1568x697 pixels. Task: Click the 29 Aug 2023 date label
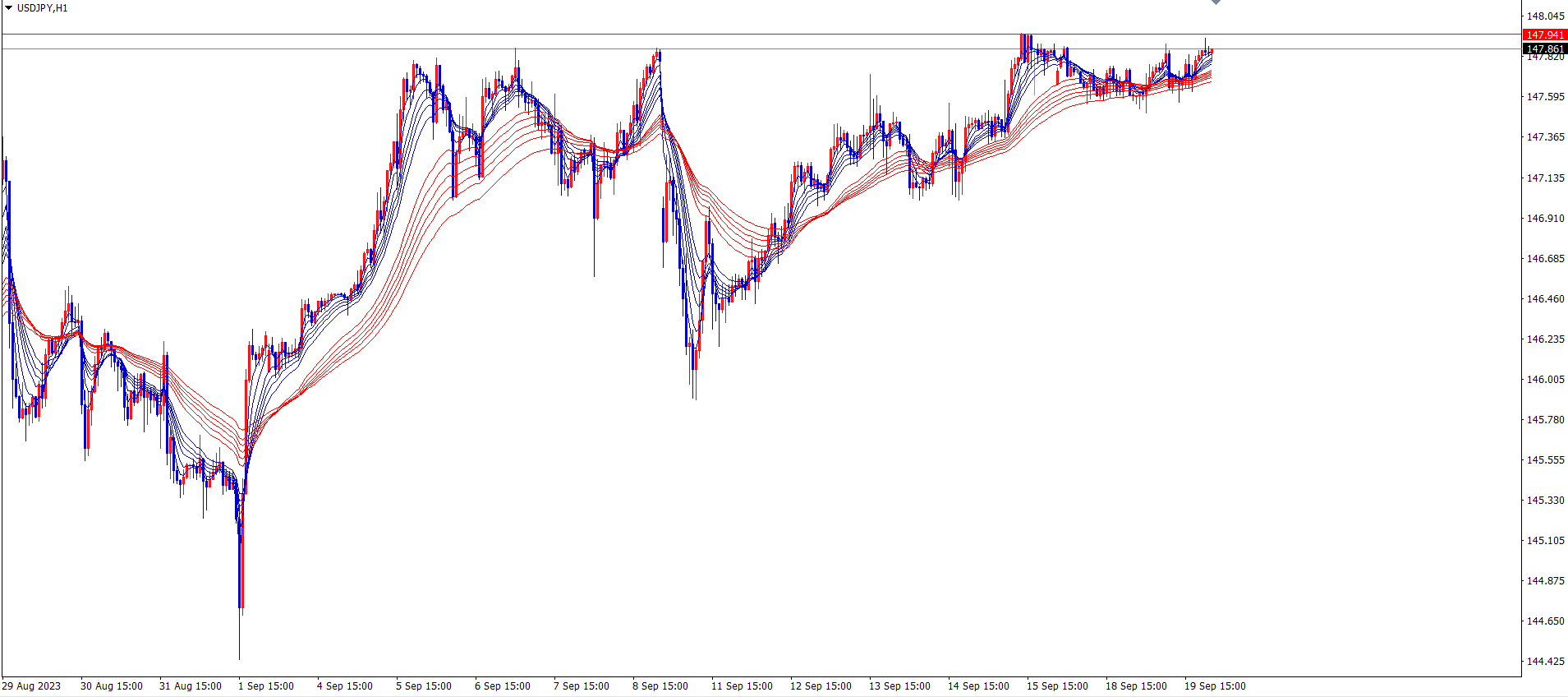click(31, 686)
